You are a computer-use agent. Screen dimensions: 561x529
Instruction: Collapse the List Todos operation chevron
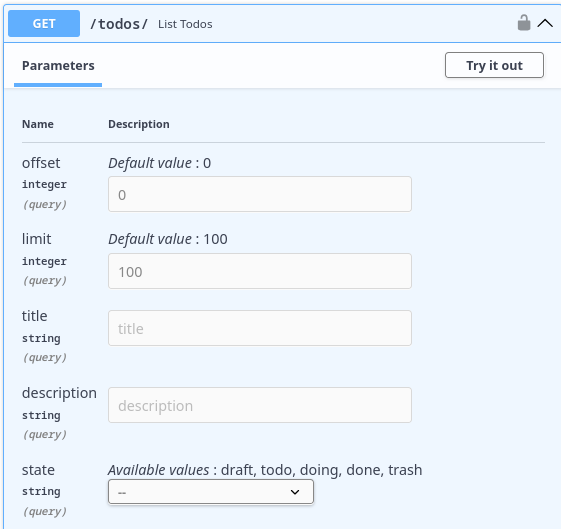coord(545,24)
